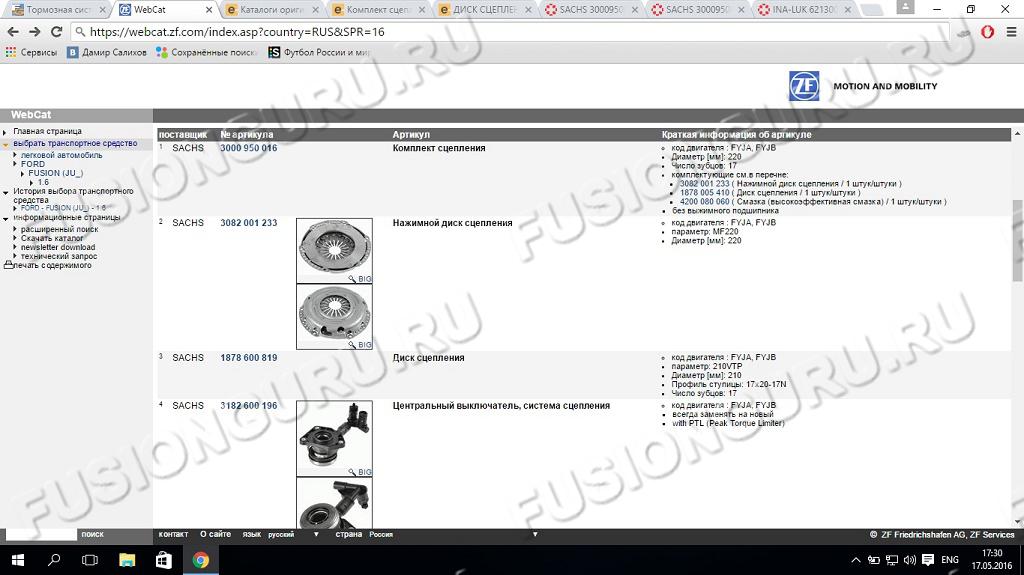1024x575 pixels.
Task: Open Windows search magnifier on taskbar
Action: [54, 560]
